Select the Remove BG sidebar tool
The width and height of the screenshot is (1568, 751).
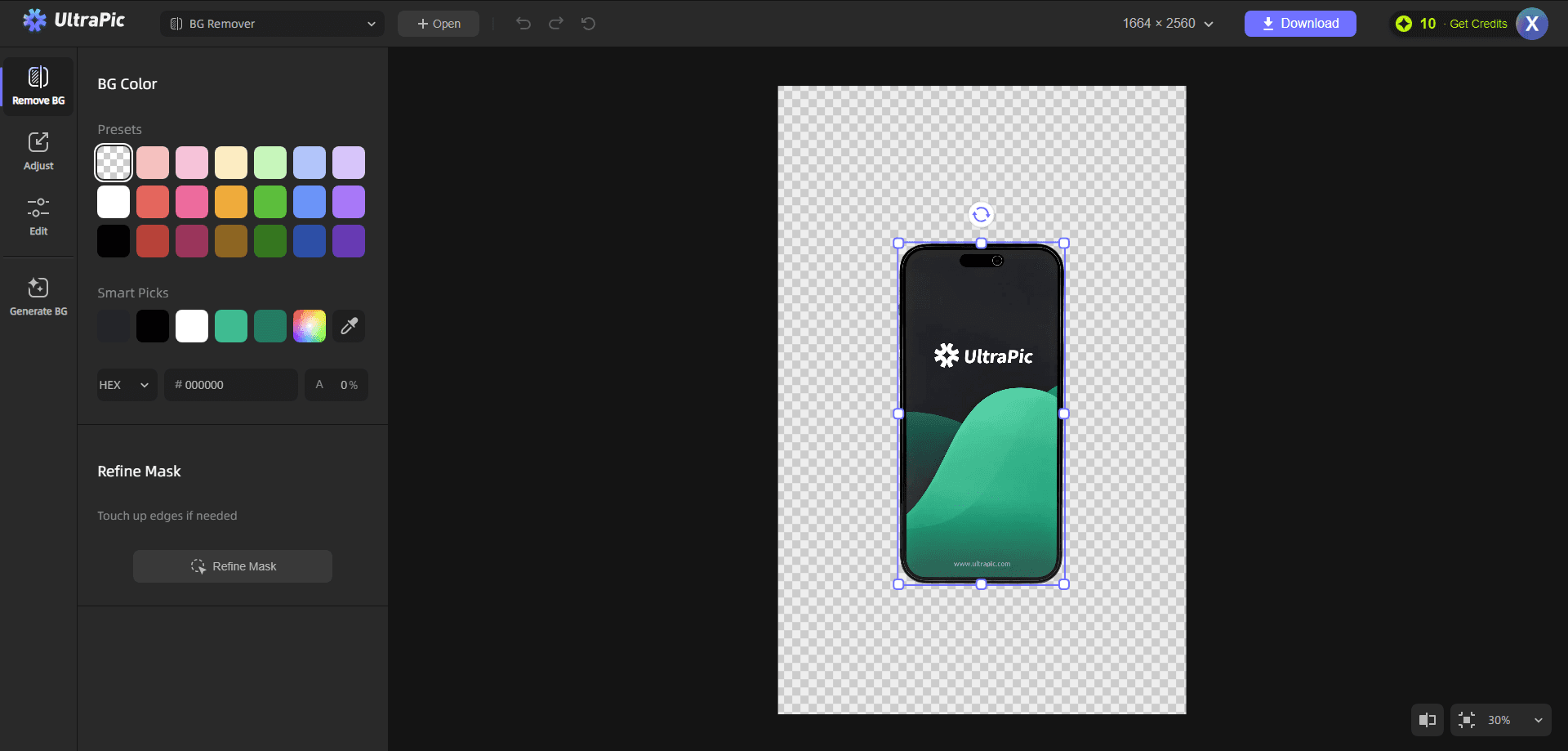coord(38,86)
